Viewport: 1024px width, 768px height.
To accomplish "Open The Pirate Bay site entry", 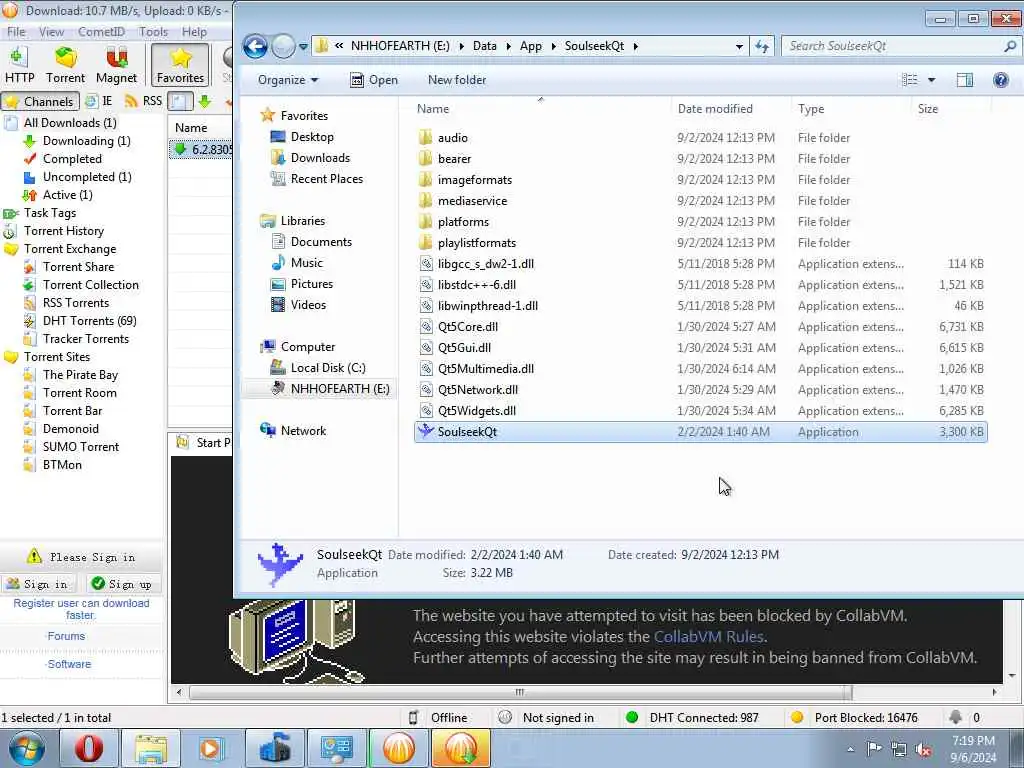I will coord(80,375).
